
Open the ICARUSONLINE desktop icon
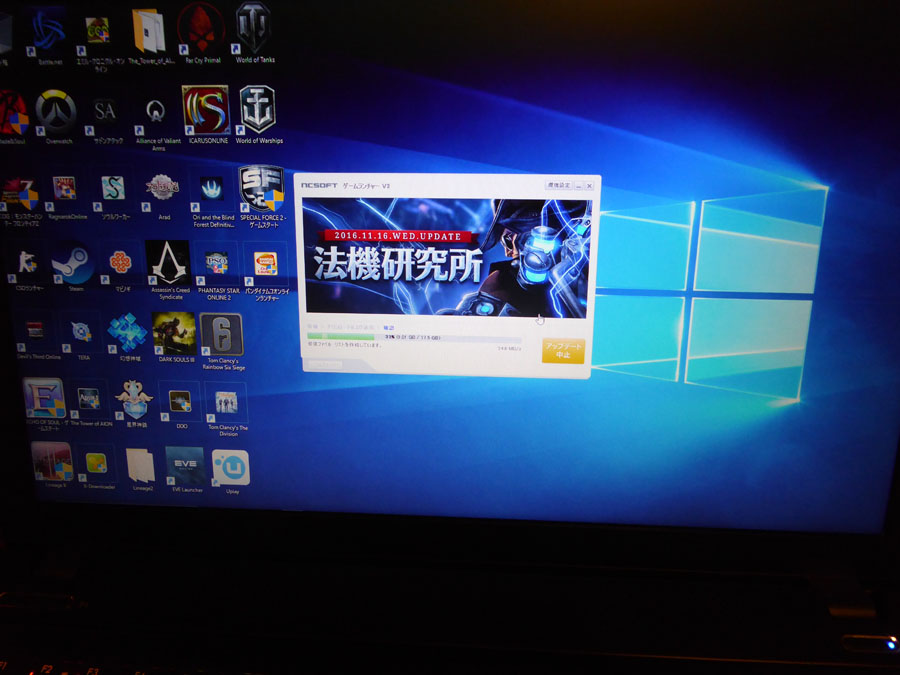coord(207,115)
